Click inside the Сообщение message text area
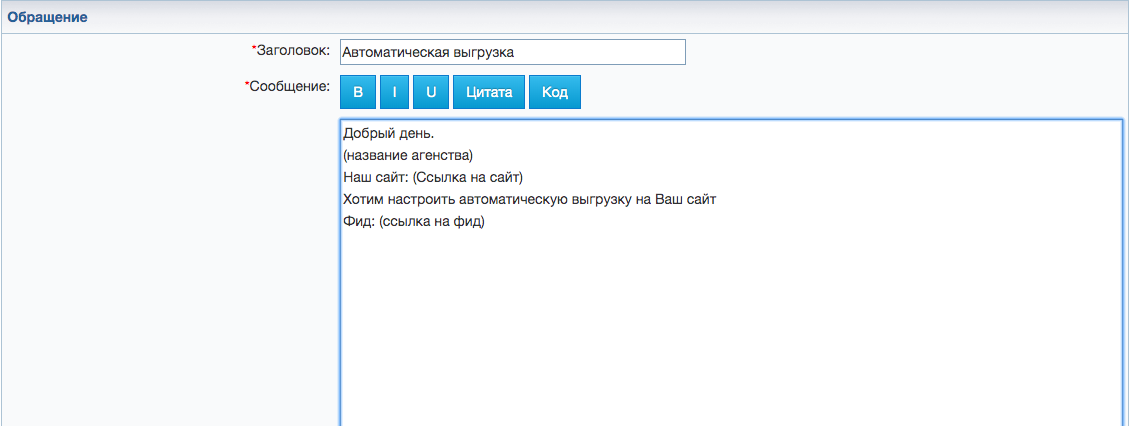Screen dimensions: 1138x426 point(732,273)
